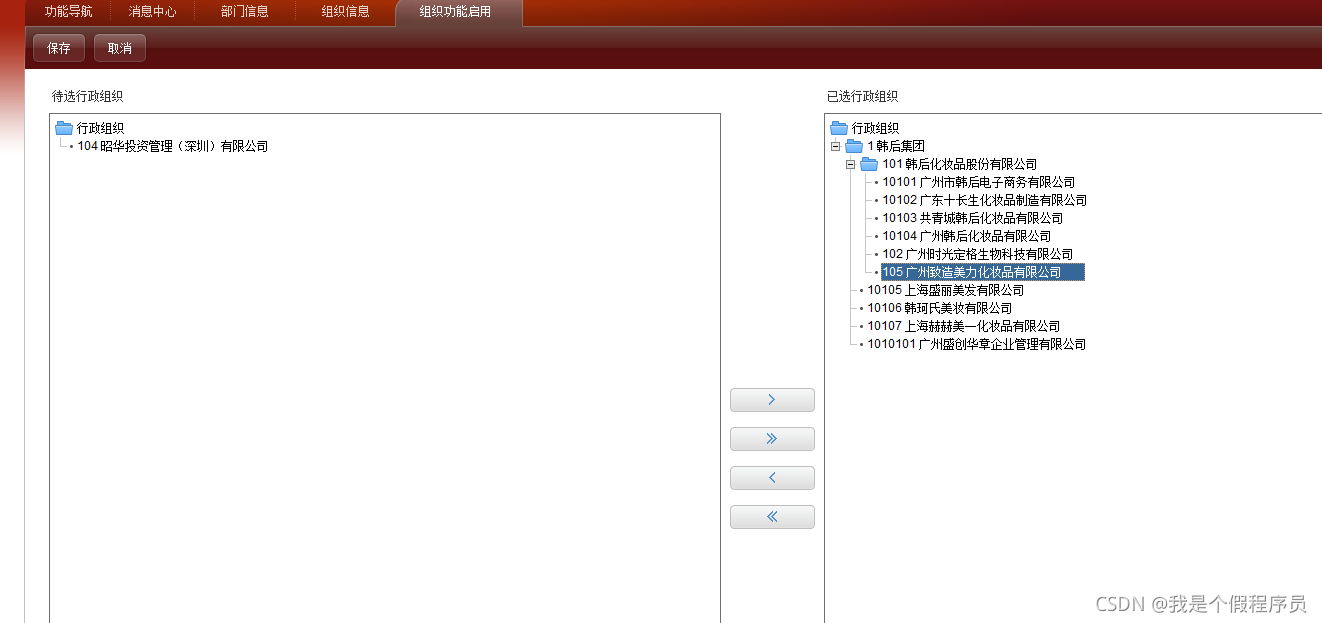Click the 取消 button
The height and width of the screenshot is (623, 1322).
(120, 48)
